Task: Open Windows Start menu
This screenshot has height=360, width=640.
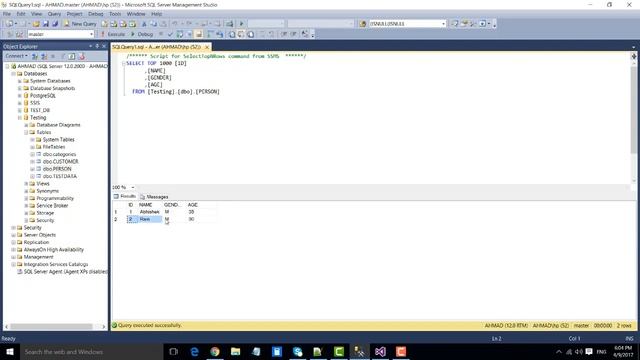Action: [10, 351]
